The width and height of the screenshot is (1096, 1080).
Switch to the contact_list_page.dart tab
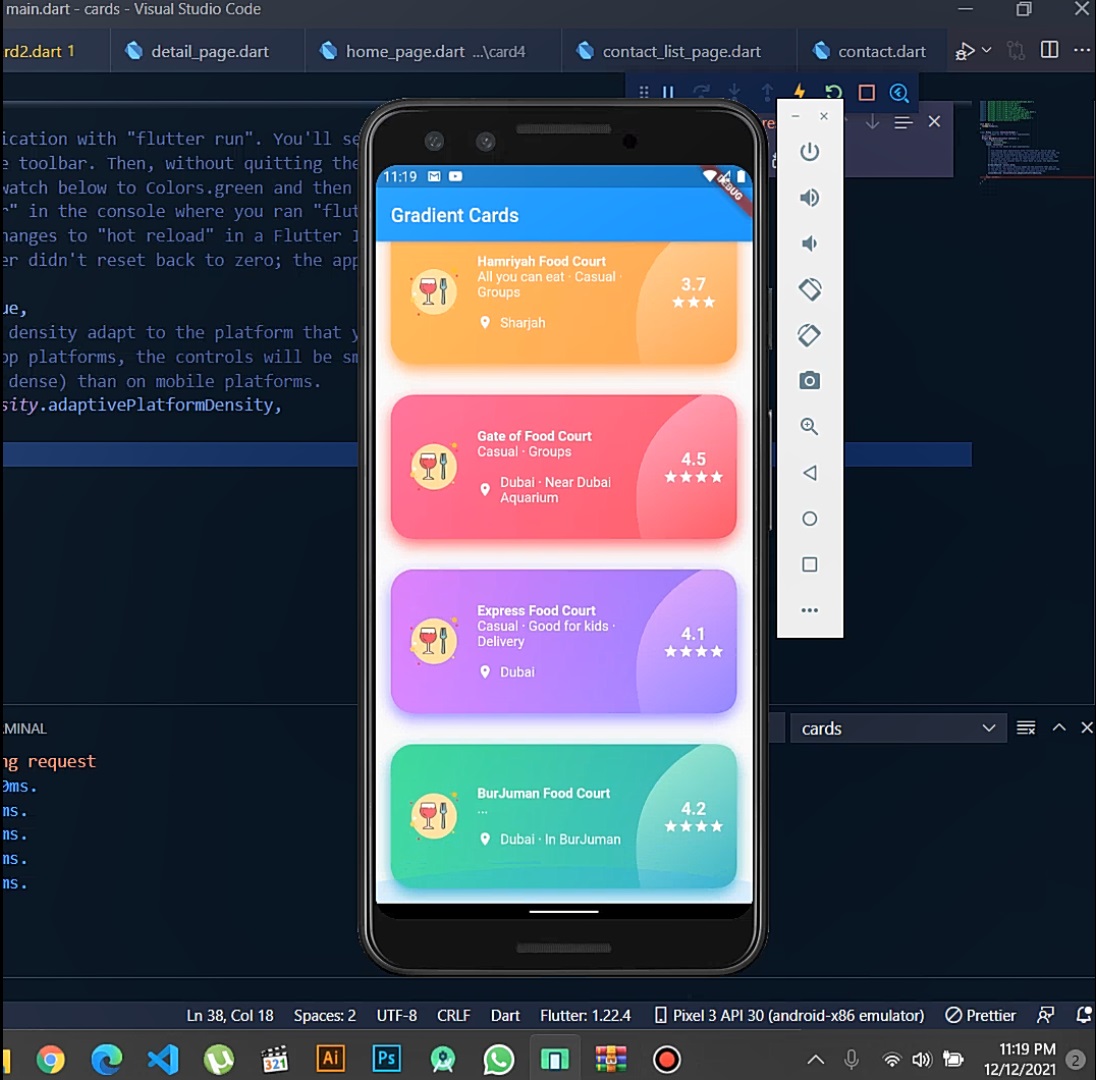pyautogui.click(x=679, y=50)
